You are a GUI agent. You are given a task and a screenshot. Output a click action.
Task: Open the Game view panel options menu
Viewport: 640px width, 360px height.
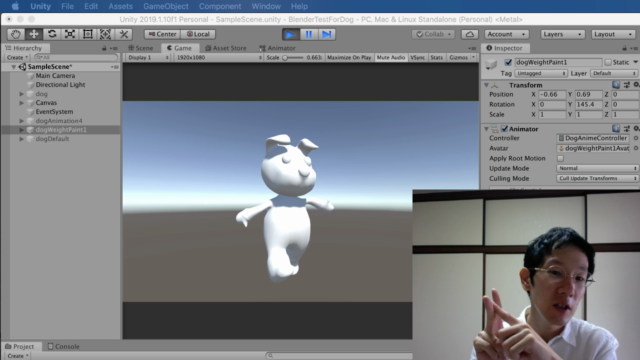point(472,48)
